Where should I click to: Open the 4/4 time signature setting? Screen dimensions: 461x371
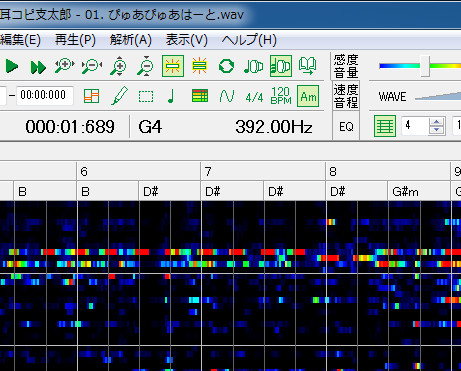tap(254, 97)
